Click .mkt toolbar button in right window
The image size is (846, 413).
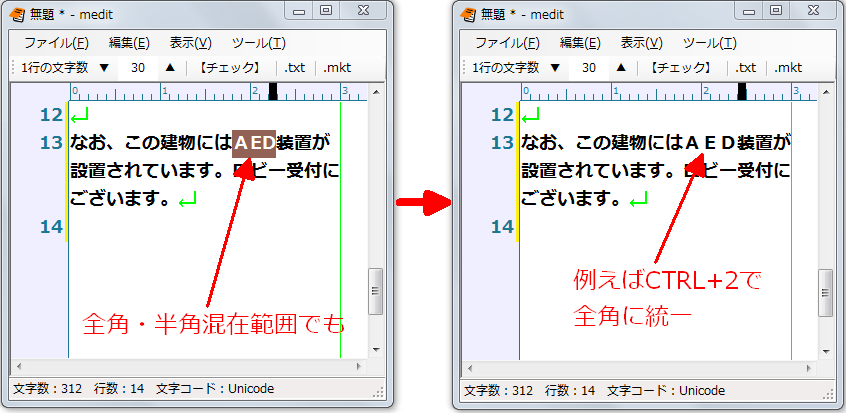(788, 68)
